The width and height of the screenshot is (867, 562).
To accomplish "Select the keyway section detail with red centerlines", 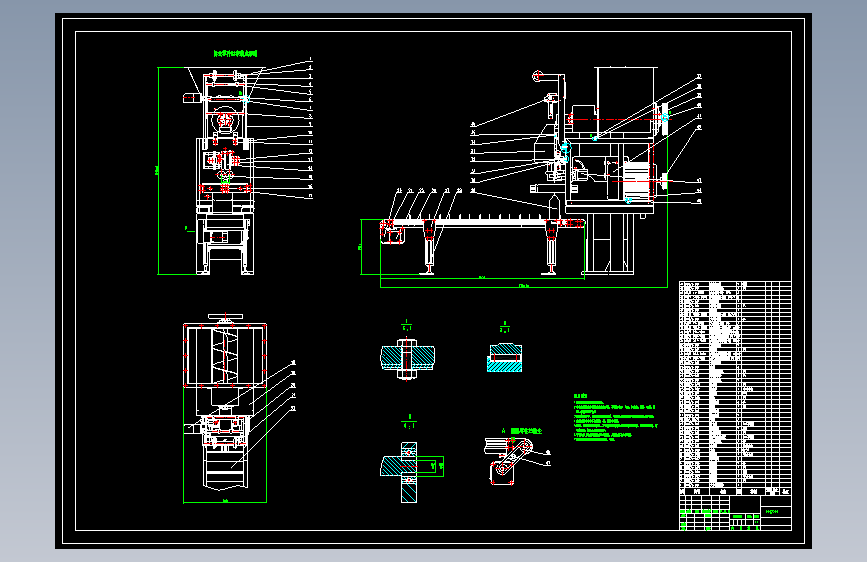I will click(504, 358).
